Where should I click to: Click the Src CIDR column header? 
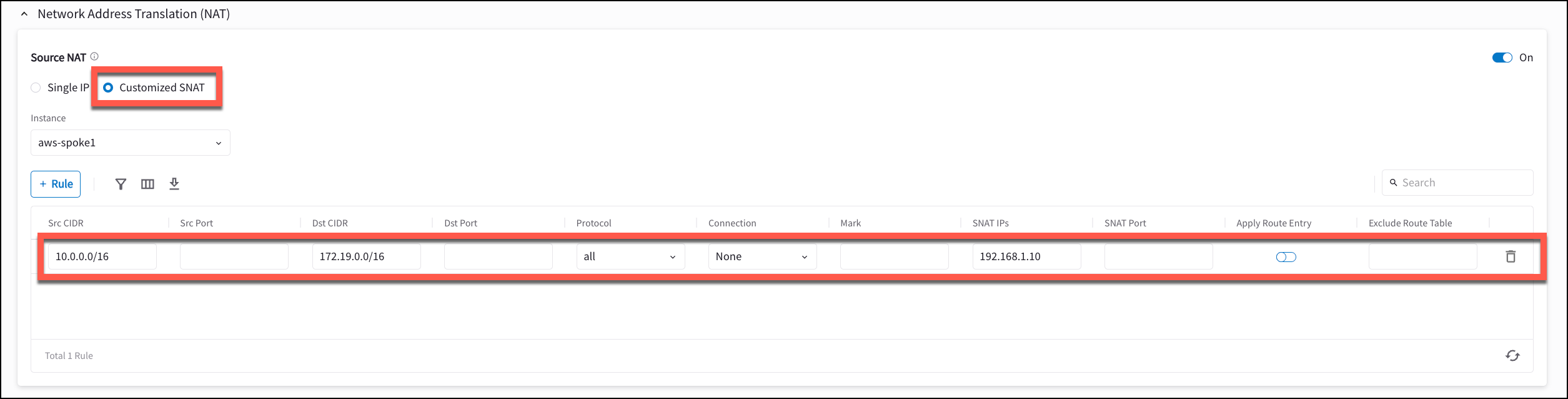[66, 223]
